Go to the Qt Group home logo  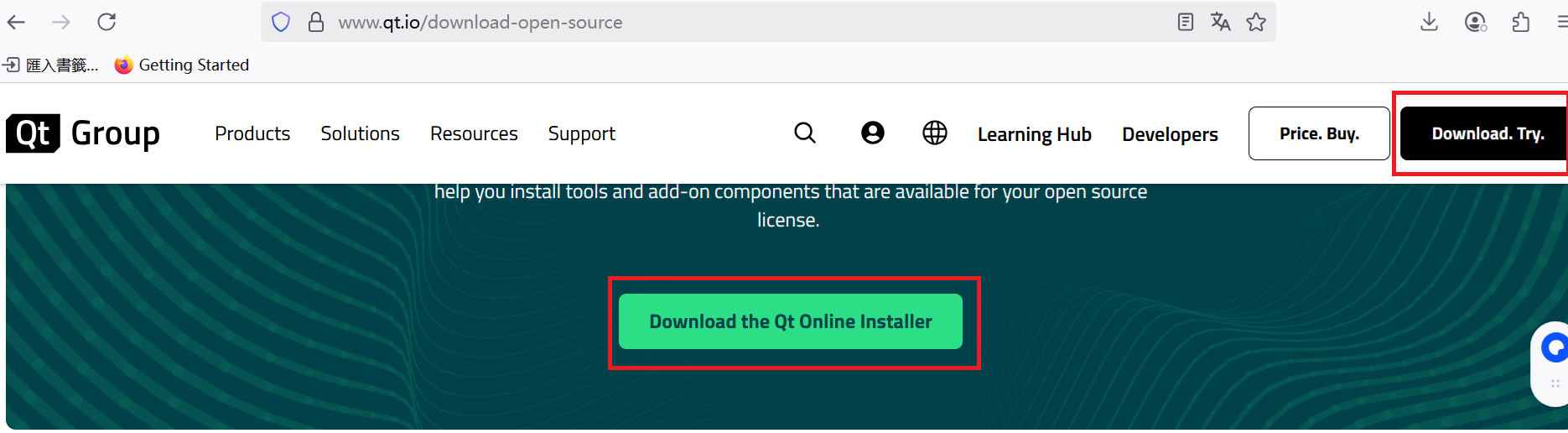click(83, 133)
